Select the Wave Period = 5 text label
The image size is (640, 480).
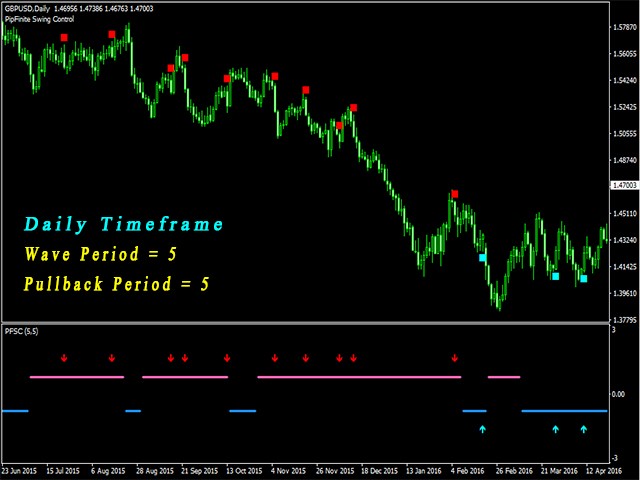[x=100, y=254]
